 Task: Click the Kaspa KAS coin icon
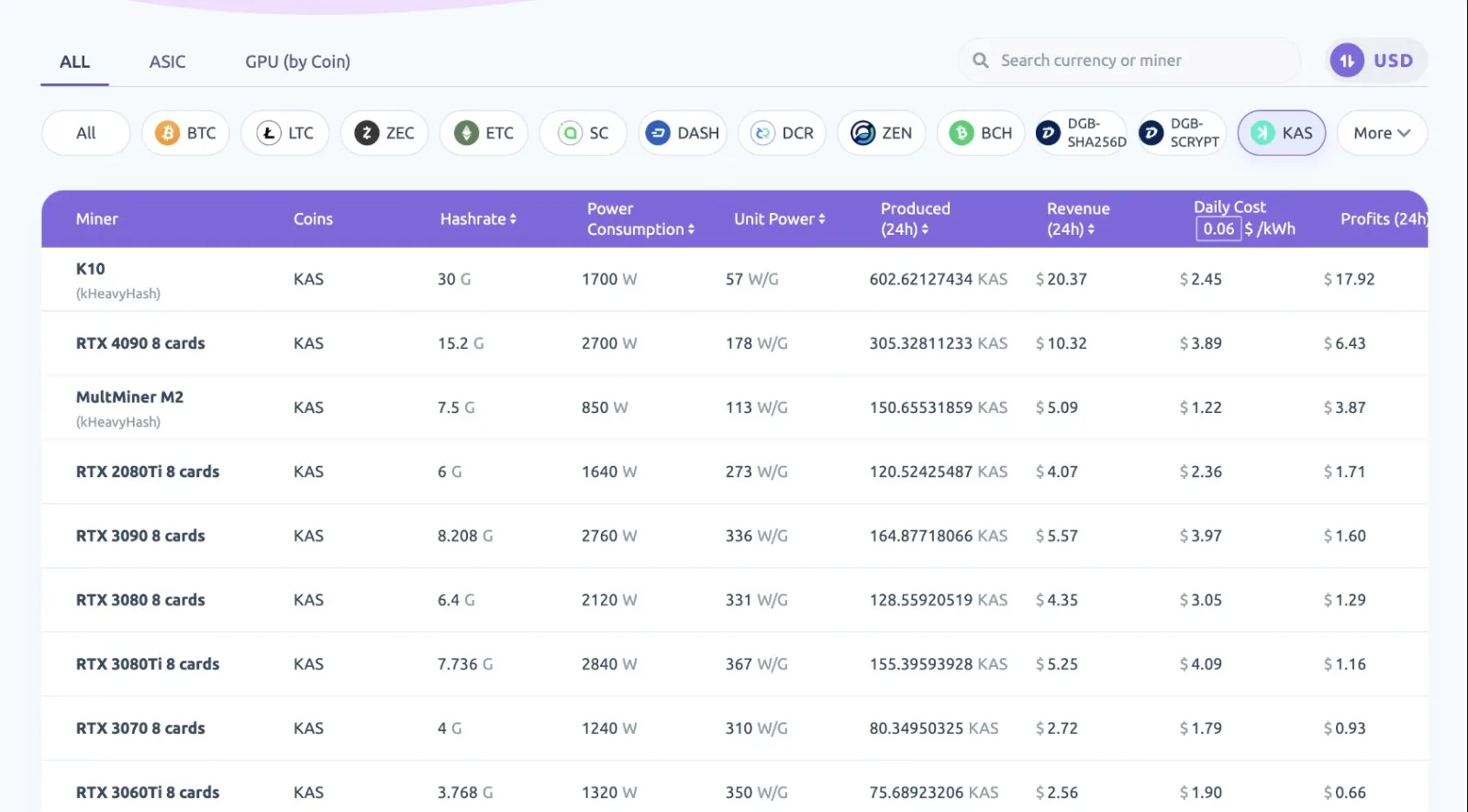point(1262,133)
